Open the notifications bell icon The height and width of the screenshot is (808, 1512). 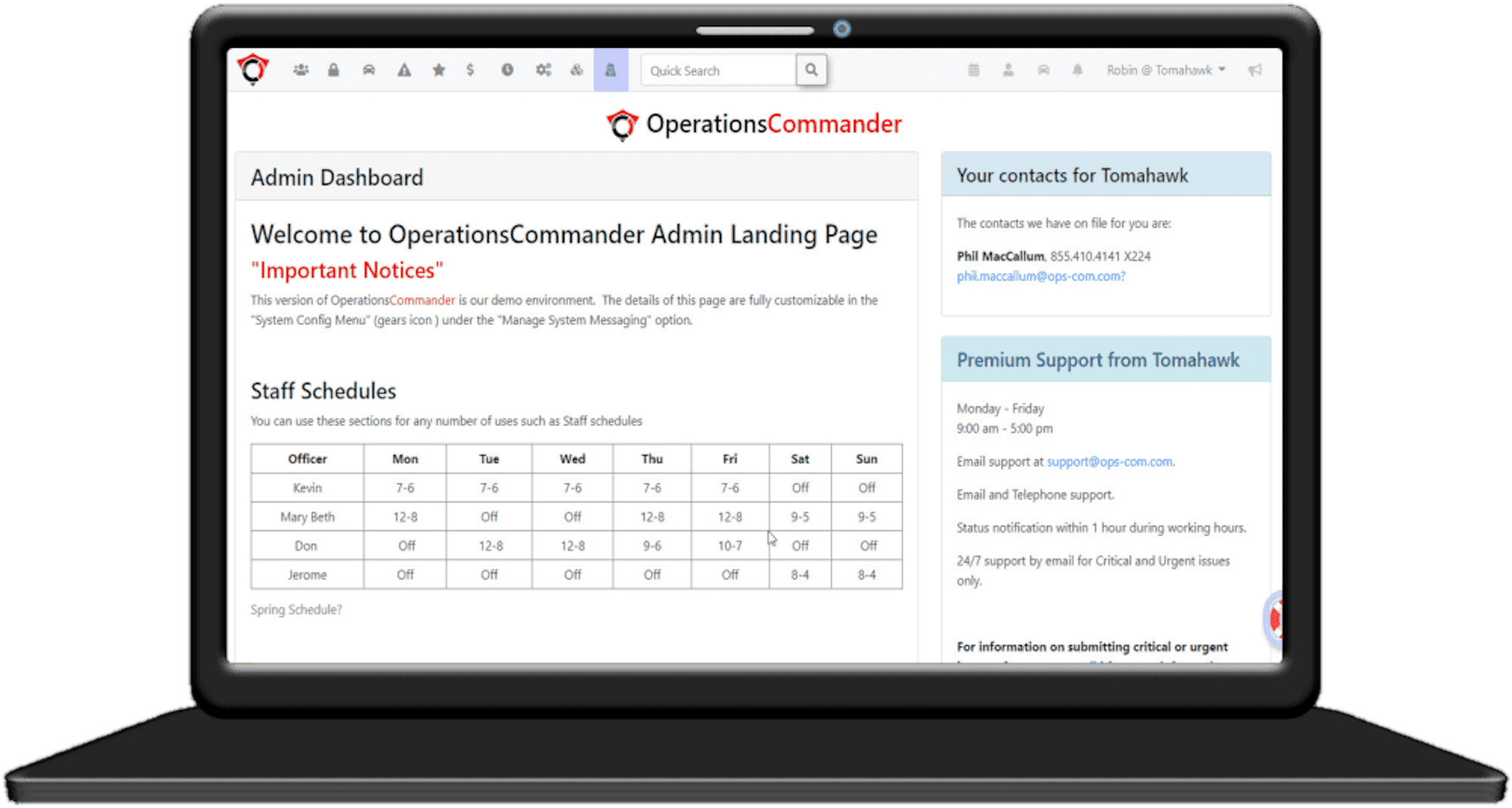coord(1078,70)
